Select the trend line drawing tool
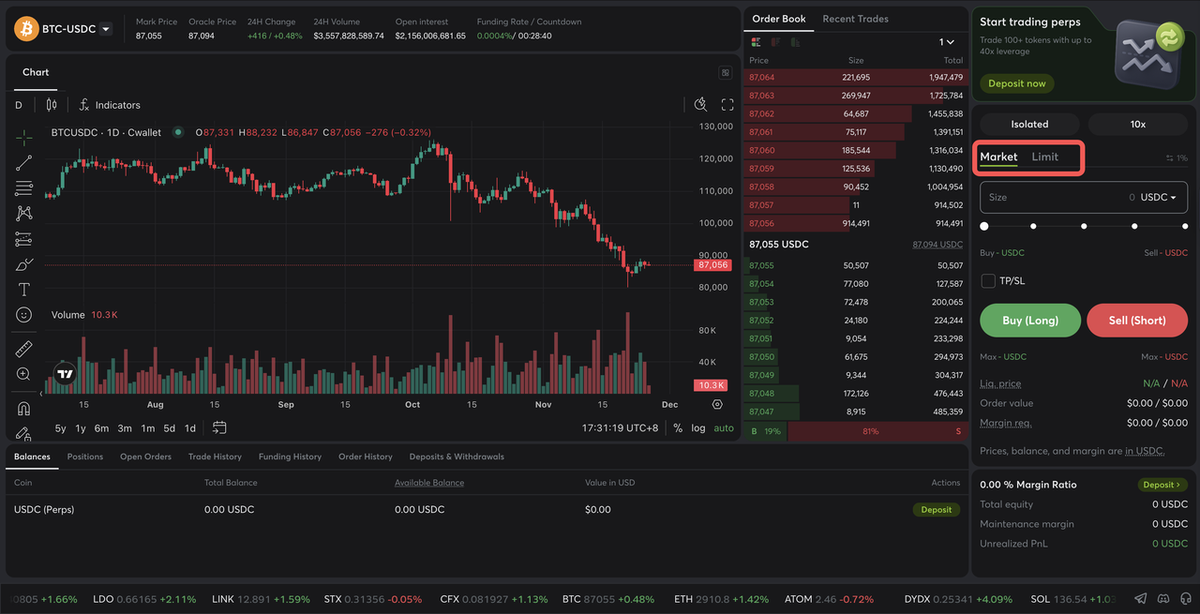Viewport: 1200px width, 614px height. click(24, 163)
